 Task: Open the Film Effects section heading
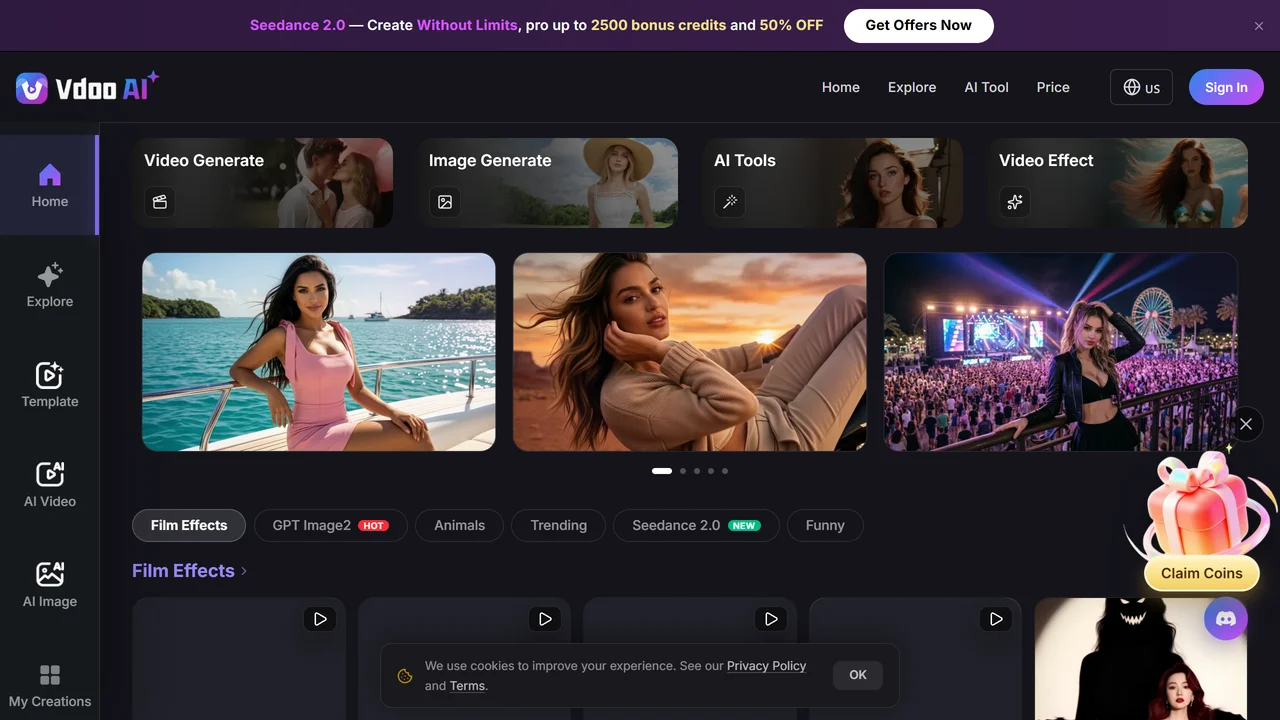tap(183, 571)
